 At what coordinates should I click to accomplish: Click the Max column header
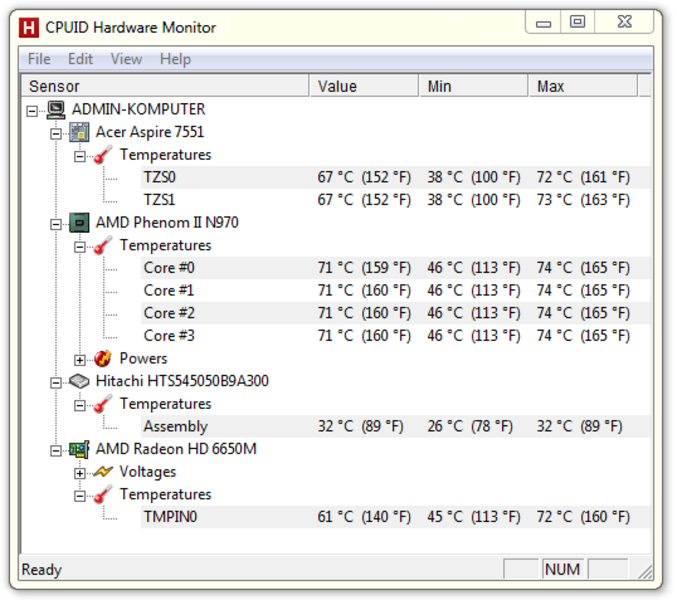pos(583,86)
